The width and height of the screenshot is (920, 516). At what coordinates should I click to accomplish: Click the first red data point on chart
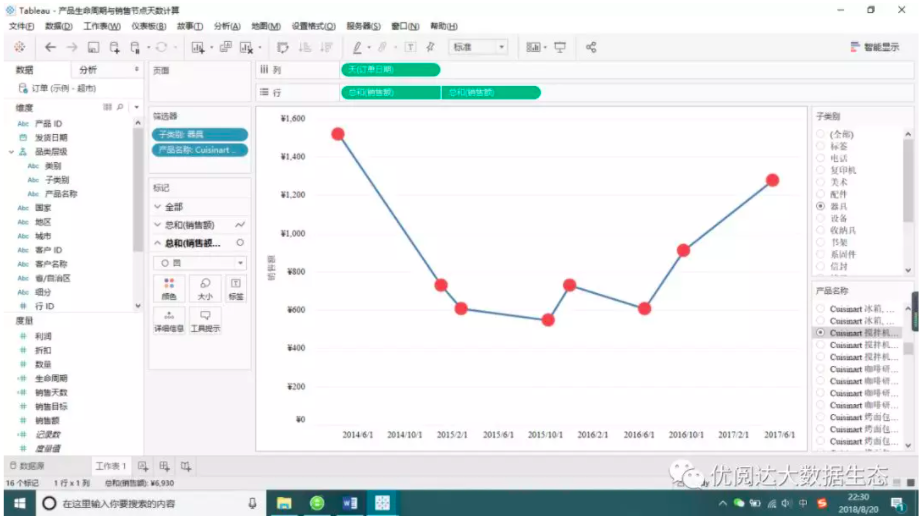[337, 134]
